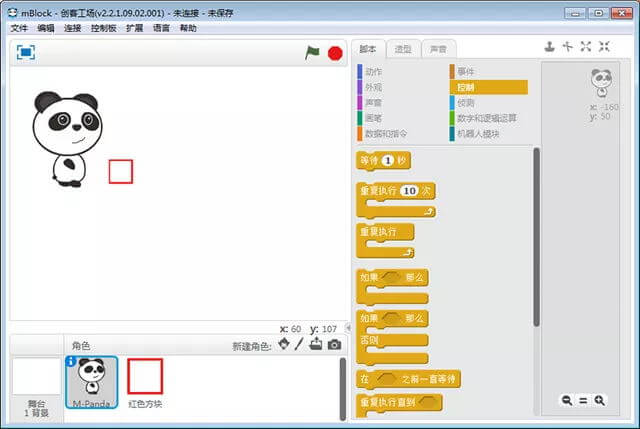640x429 pixels.
Task: Click the red square on the stage
Action: tap(121, 171)
